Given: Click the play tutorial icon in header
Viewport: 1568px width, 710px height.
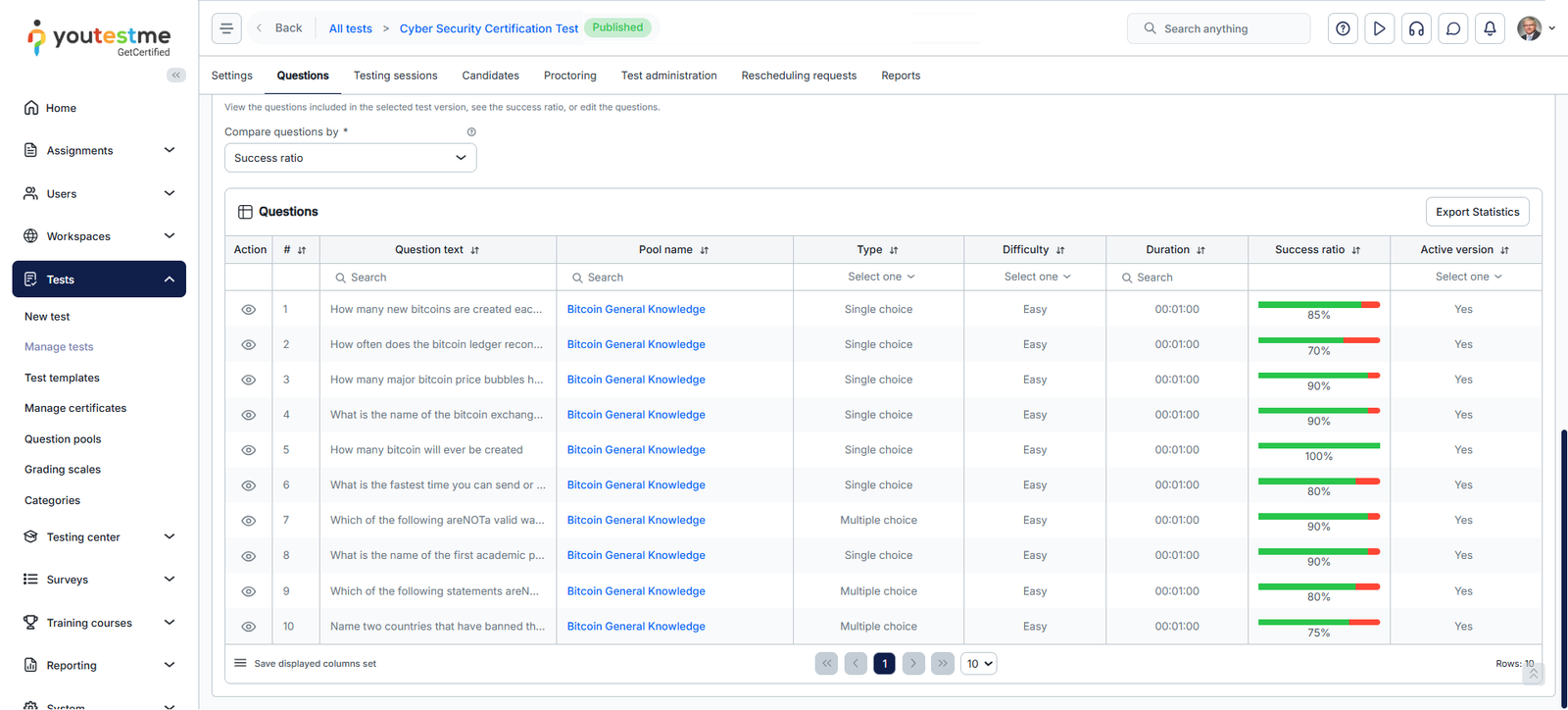Looking at the screenshot, I should [x=1379, y=28].
